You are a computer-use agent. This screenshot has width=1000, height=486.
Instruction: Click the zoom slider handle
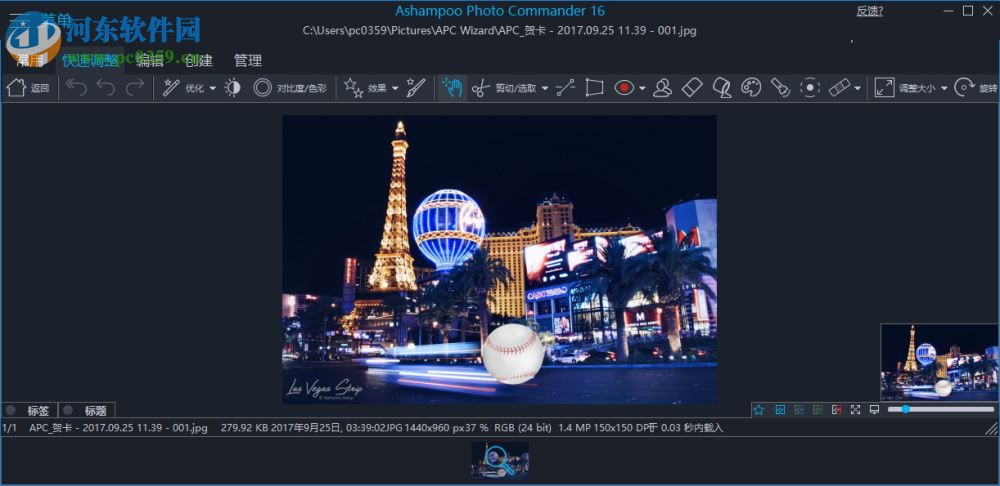(x=905, y=409)
